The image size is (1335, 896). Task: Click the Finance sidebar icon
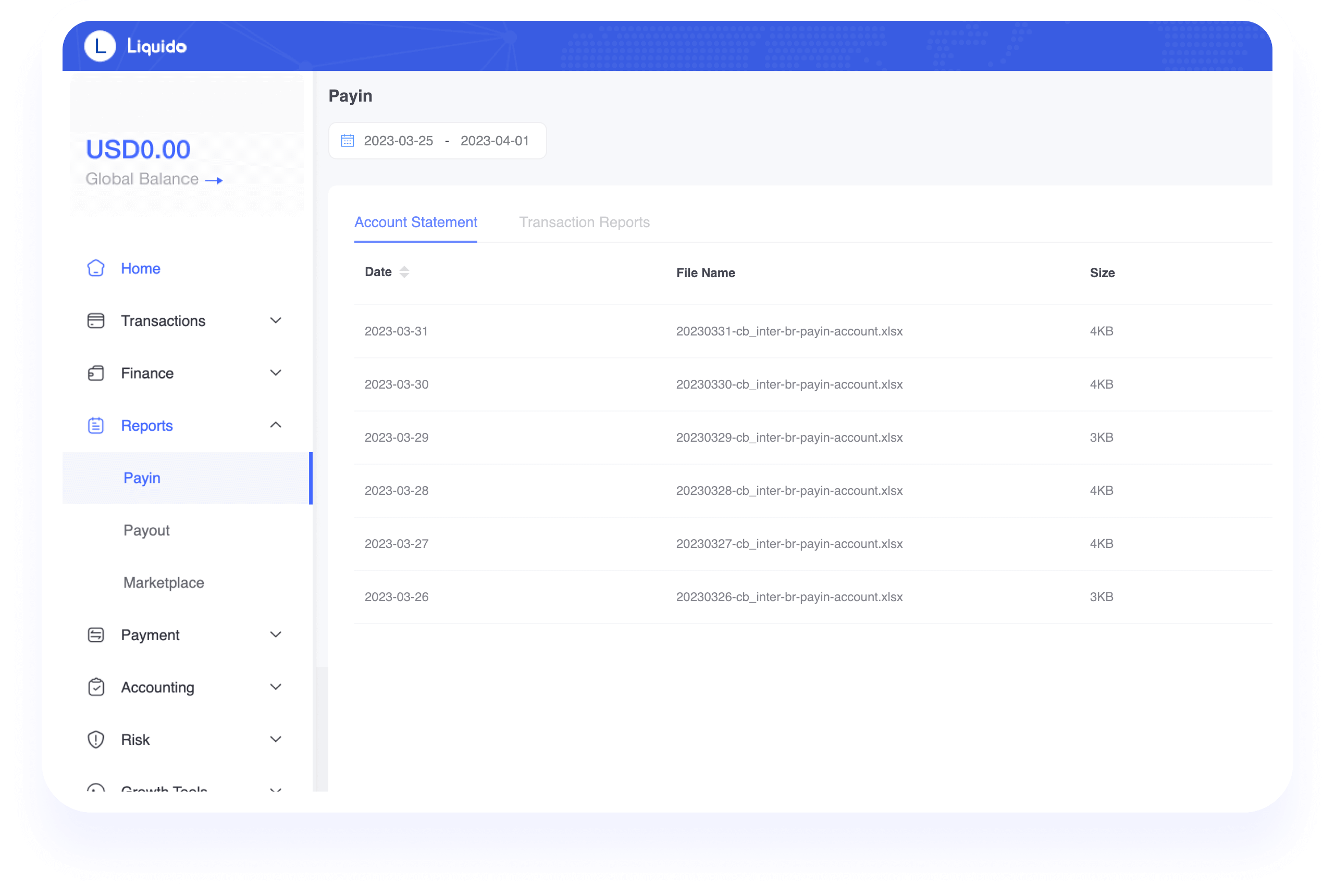click(x=95, y=373)
